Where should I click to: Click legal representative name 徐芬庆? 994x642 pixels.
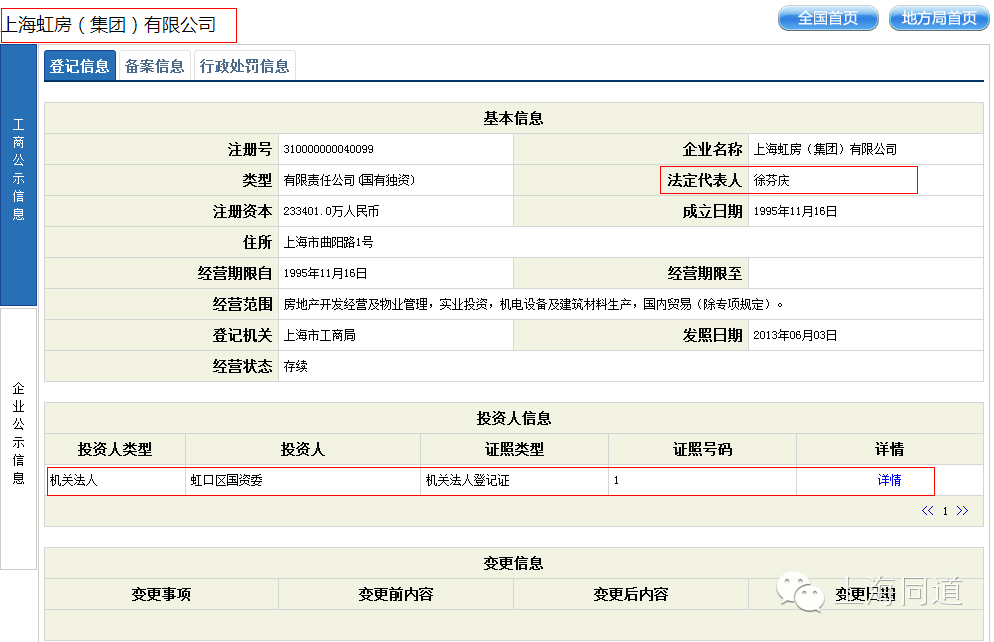pos(771,181)
